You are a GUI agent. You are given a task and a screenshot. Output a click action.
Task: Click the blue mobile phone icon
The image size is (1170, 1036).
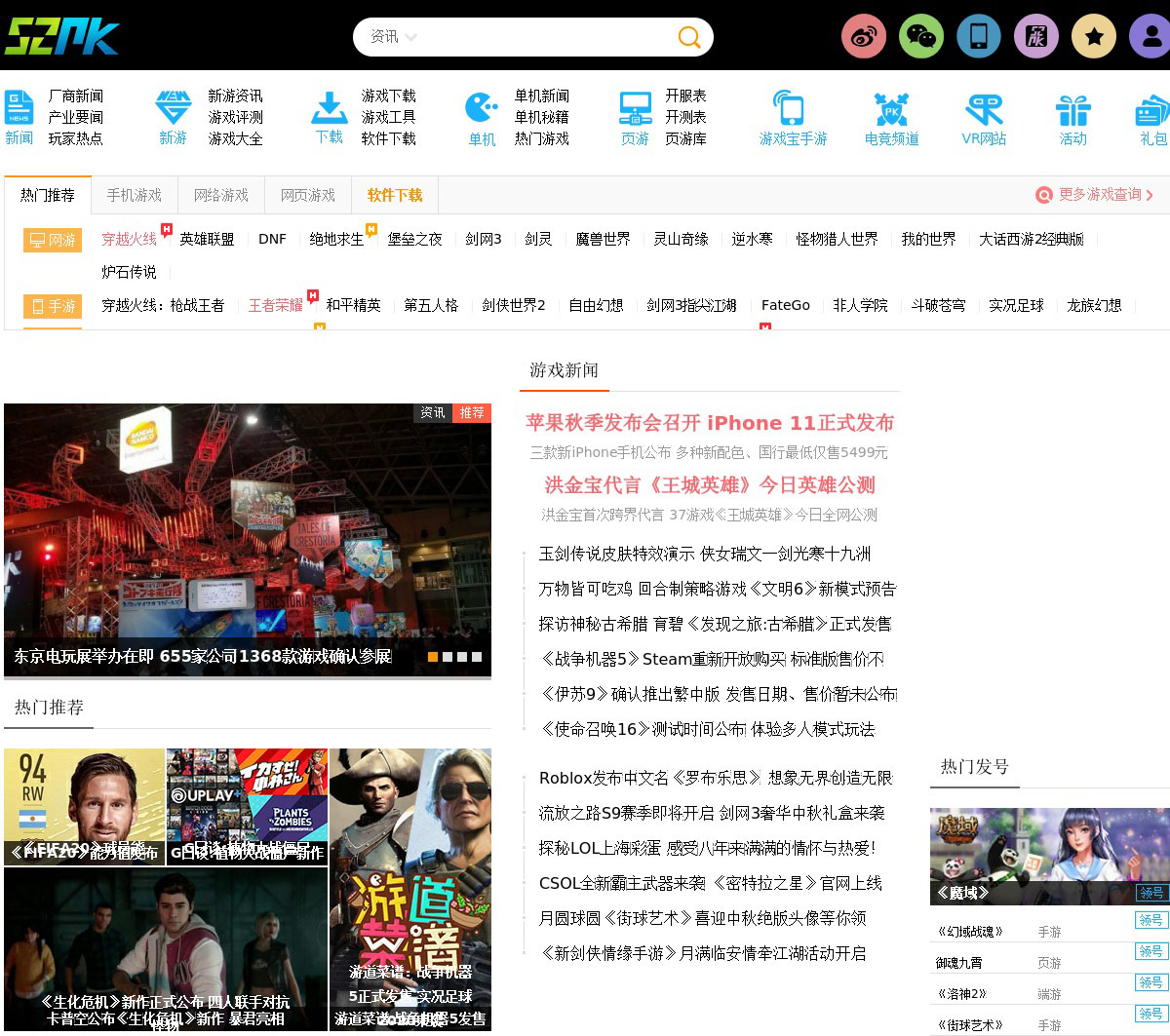pos(979,37)
